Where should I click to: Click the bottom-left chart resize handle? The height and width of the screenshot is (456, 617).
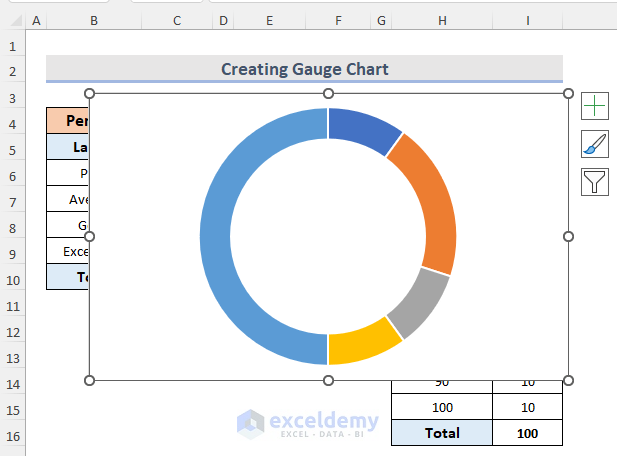point(89,380)
